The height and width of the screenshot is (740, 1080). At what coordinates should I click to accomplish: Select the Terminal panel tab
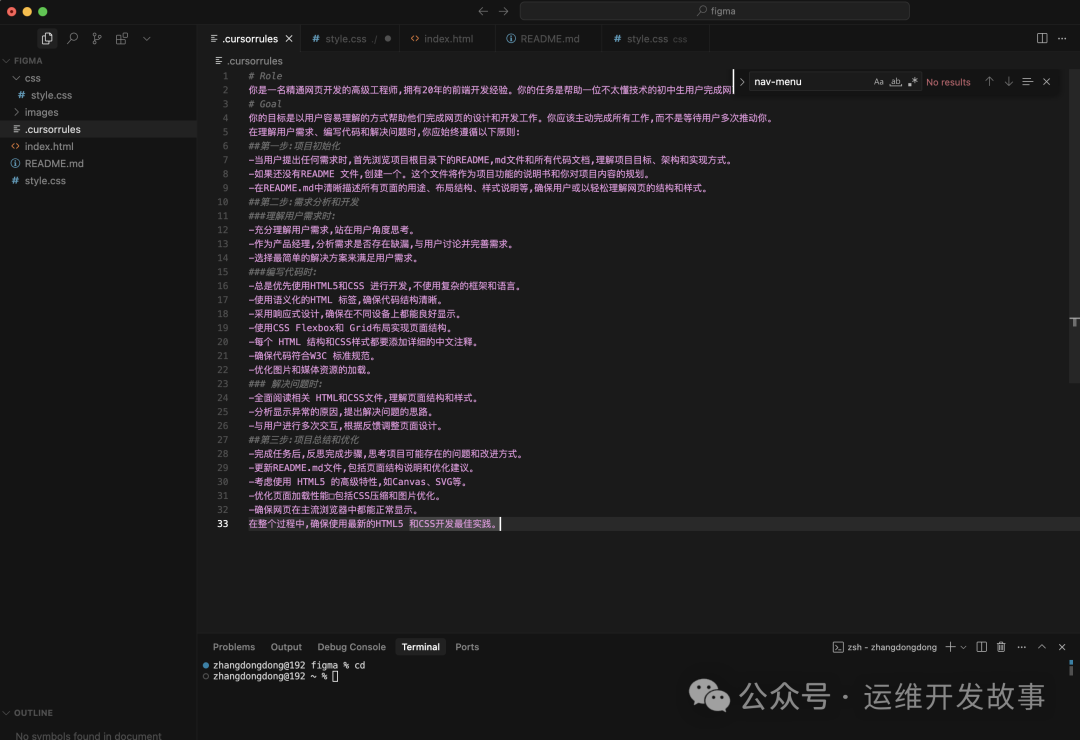tap(420, 647)
